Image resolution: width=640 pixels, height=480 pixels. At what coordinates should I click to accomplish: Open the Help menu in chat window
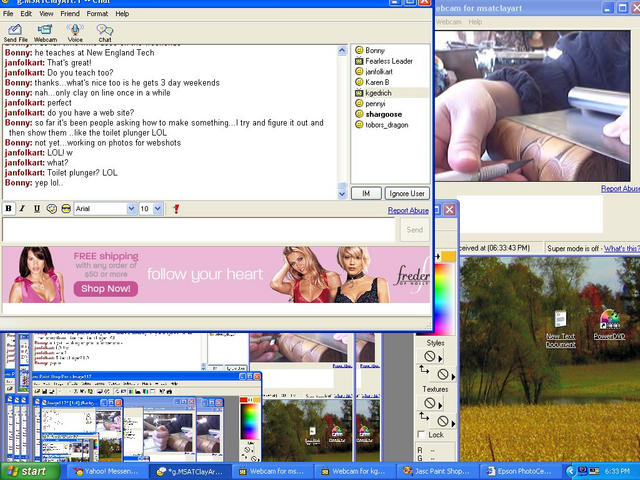pyautogui.click(x=122, y=13)
